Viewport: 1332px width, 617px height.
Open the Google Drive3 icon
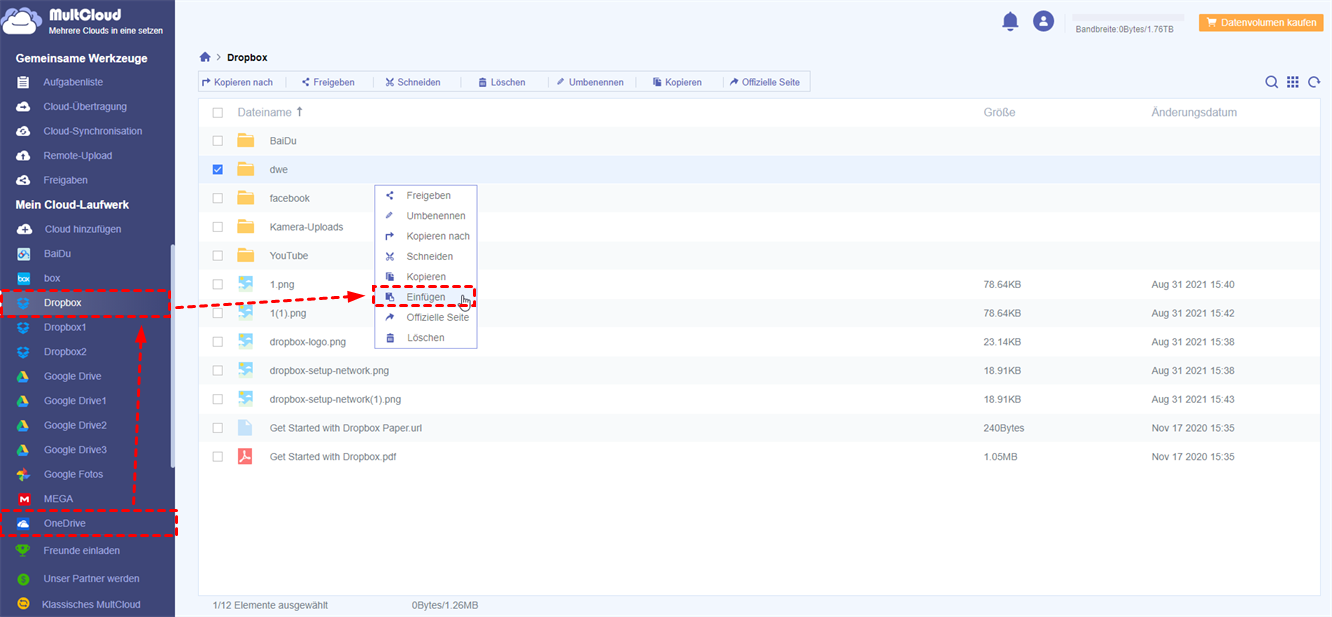(x=24, y=450)
